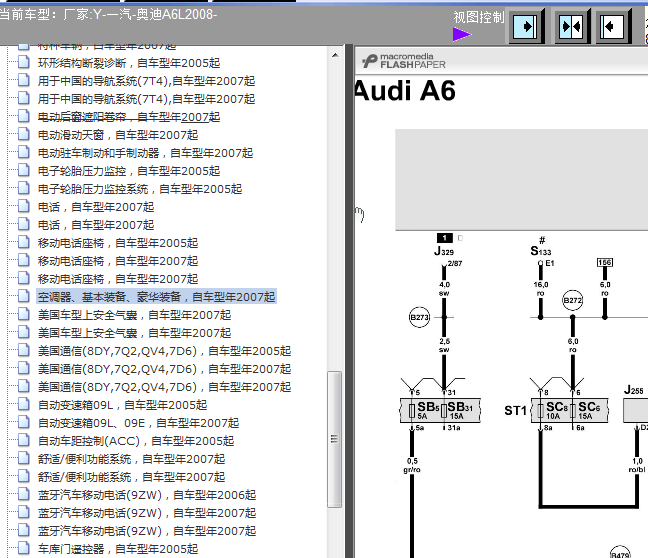This screenshot has width=648, height=558.
Task: Click the B273 connection node in diagram
Action: pos(419,317)
